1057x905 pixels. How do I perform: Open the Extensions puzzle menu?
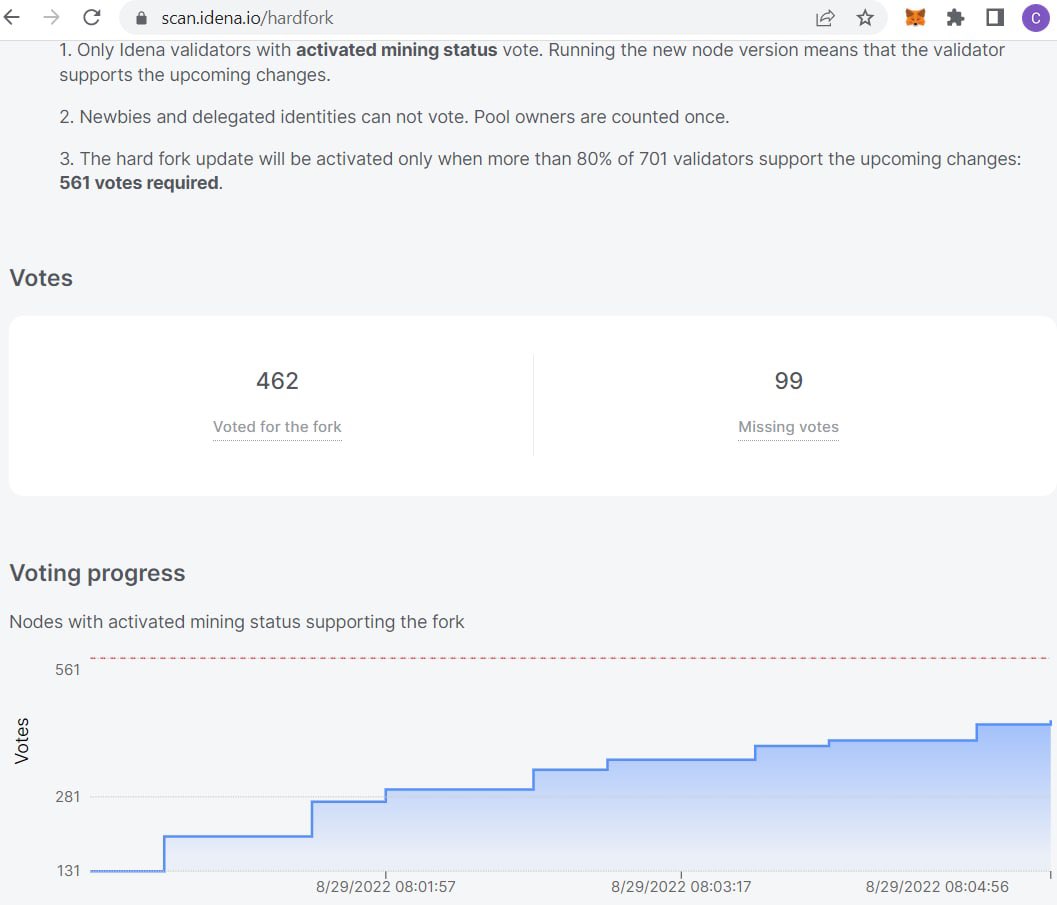(955, 17)
